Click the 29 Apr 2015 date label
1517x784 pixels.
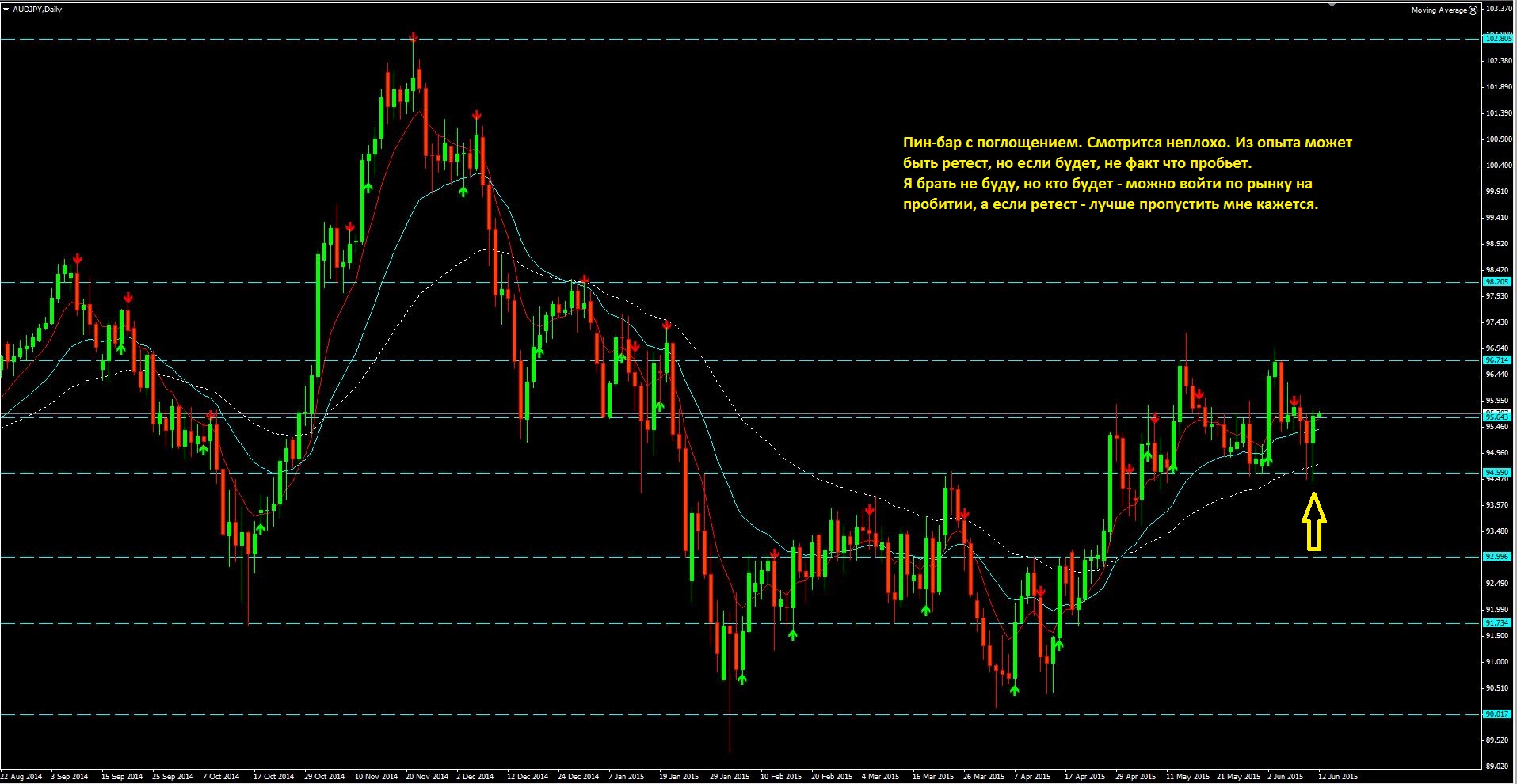pos(1136,777)
